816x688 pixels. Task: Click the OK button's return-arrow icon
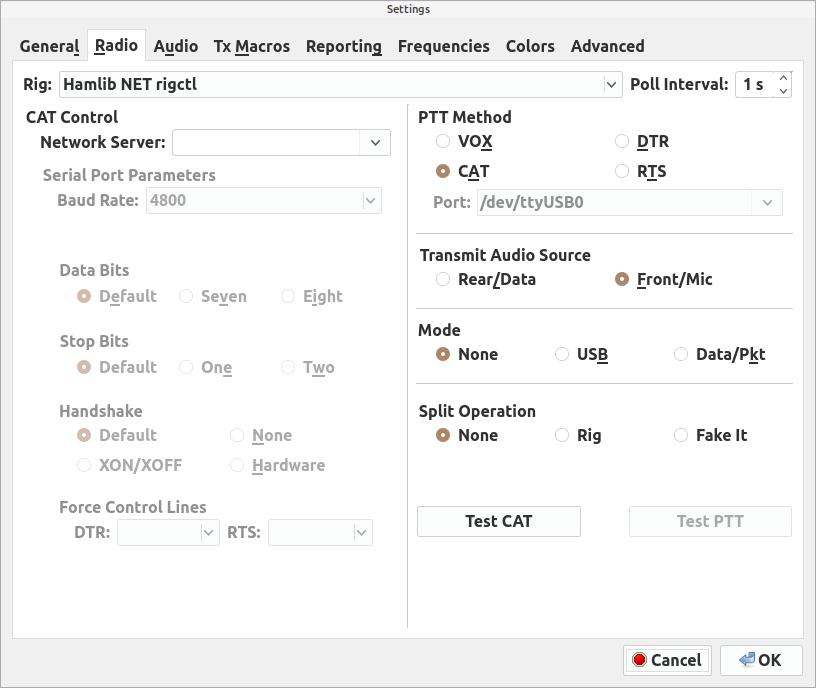(747, 659)
